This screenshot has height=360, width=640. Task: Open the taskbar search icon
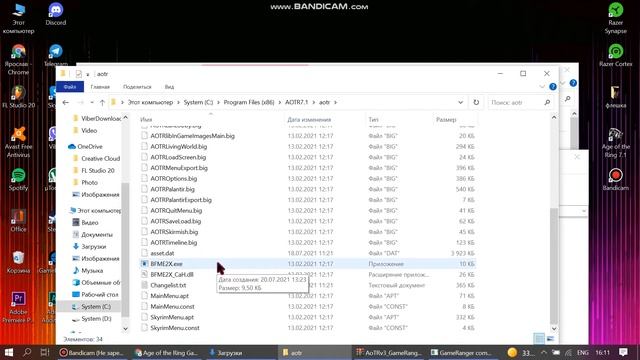27,352
